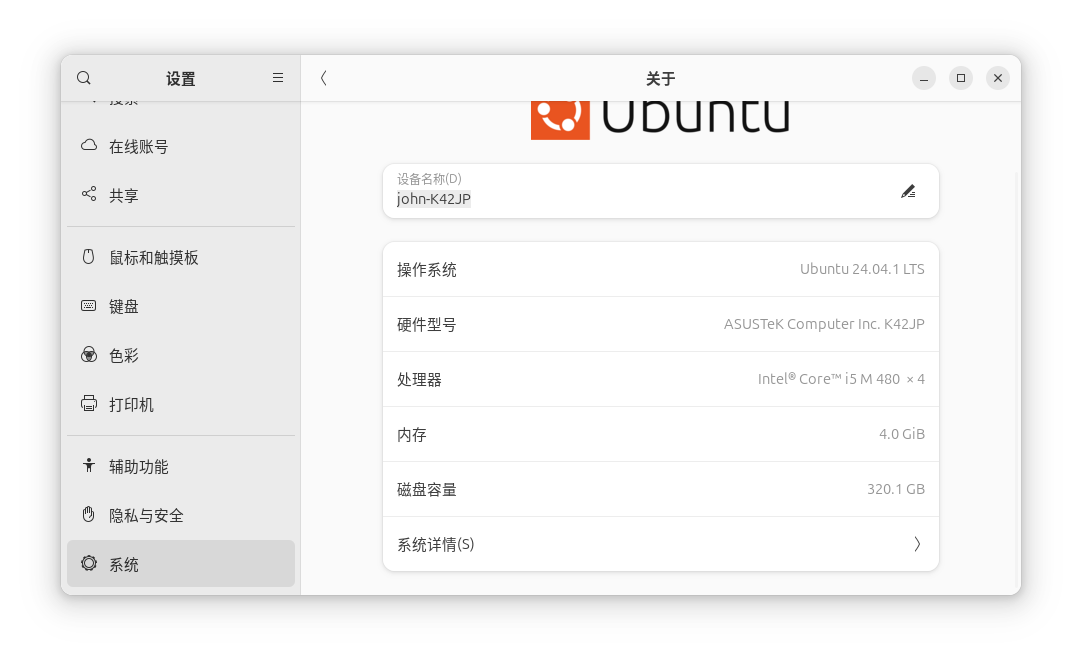Click the mouse icon in sidebar
The image size is (1082, 662).
pos(88,257)
